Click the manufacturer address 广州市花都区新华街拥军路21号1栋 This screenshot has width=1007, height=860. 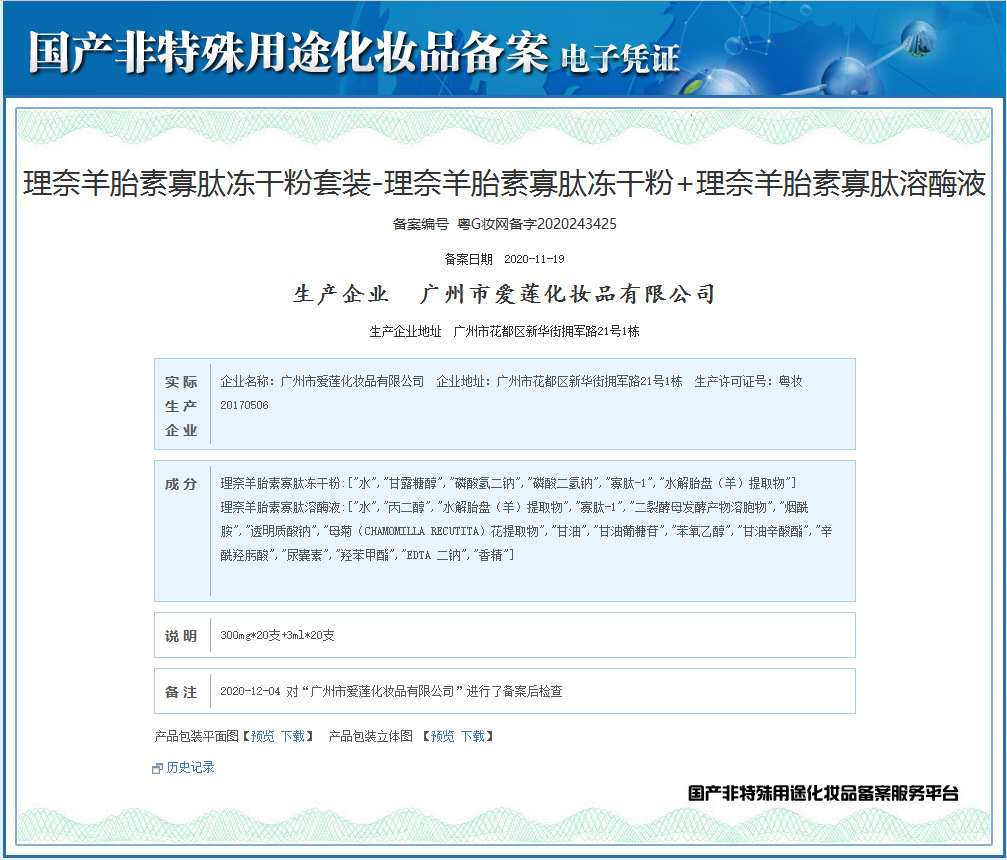[x=547, y=331]
